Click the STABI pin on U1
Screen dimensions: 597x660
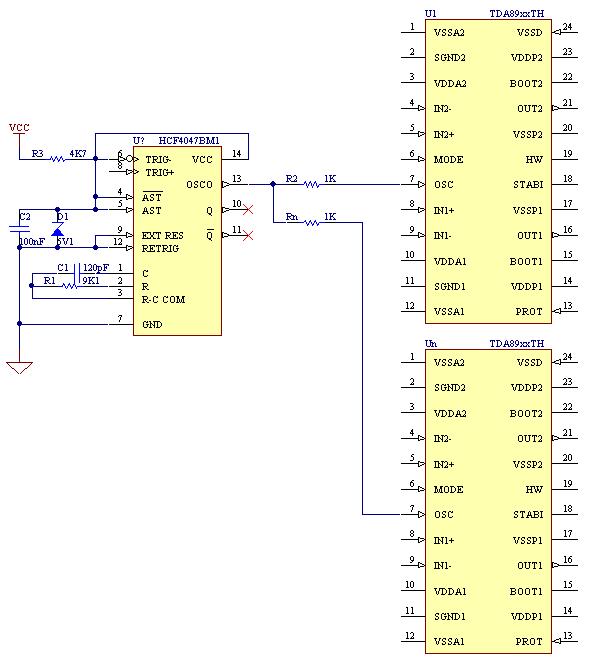pos(528,185)
